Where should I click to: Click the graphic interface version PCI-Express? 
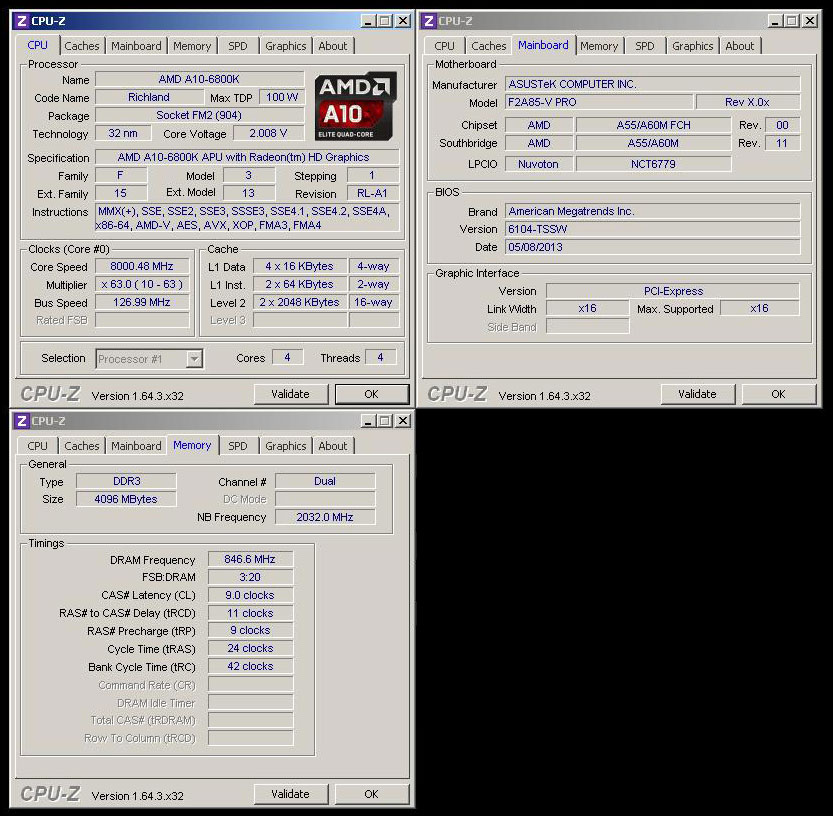click(673, 291)
